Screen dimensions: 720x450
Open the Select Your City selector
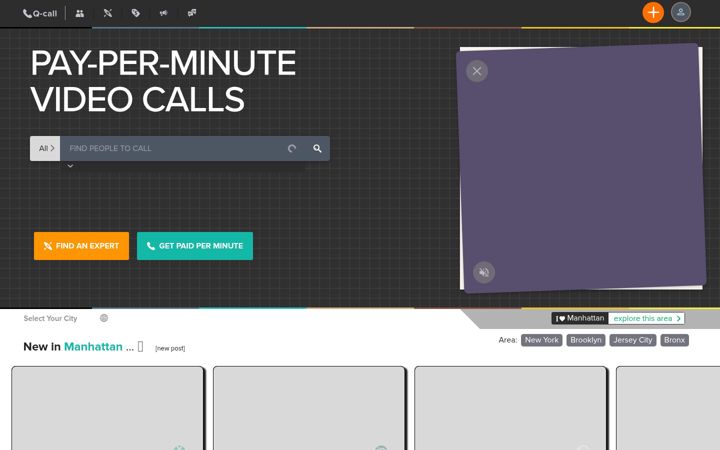coord(51,318)
